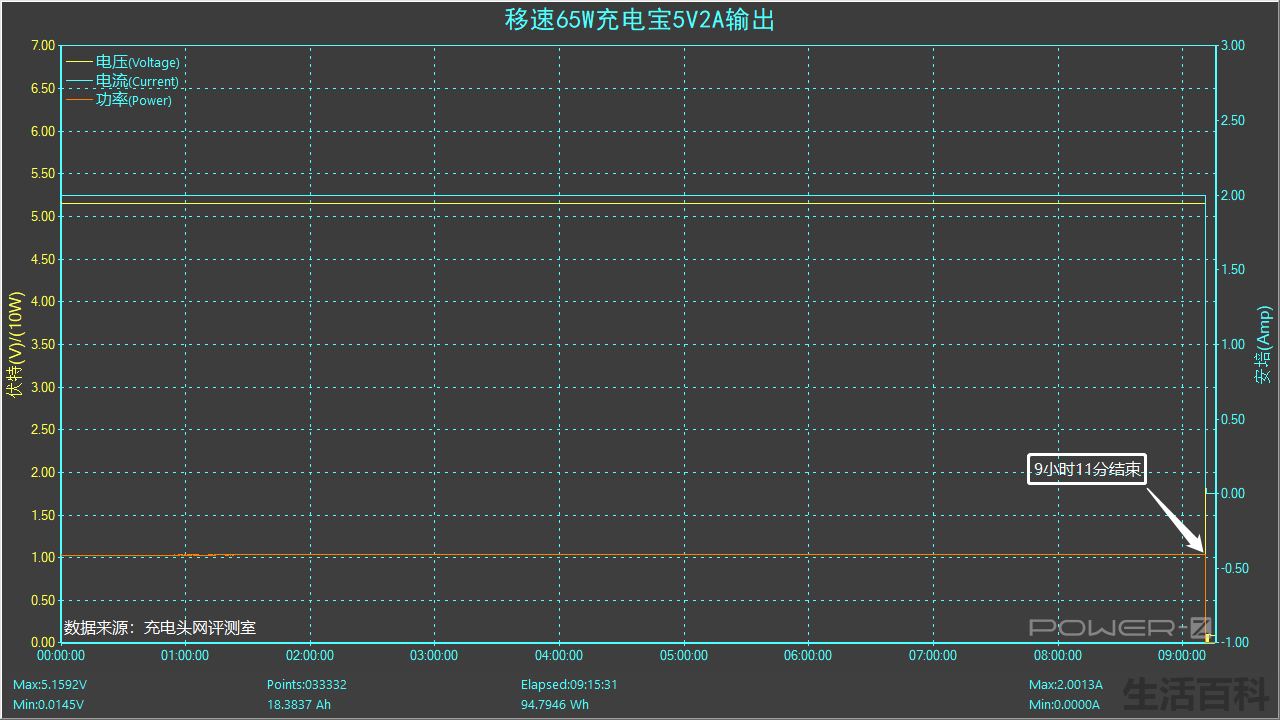This screenshot has width=1280, height=720.
Task: Click the Points:033332 readout
Action: coord(307,685)
